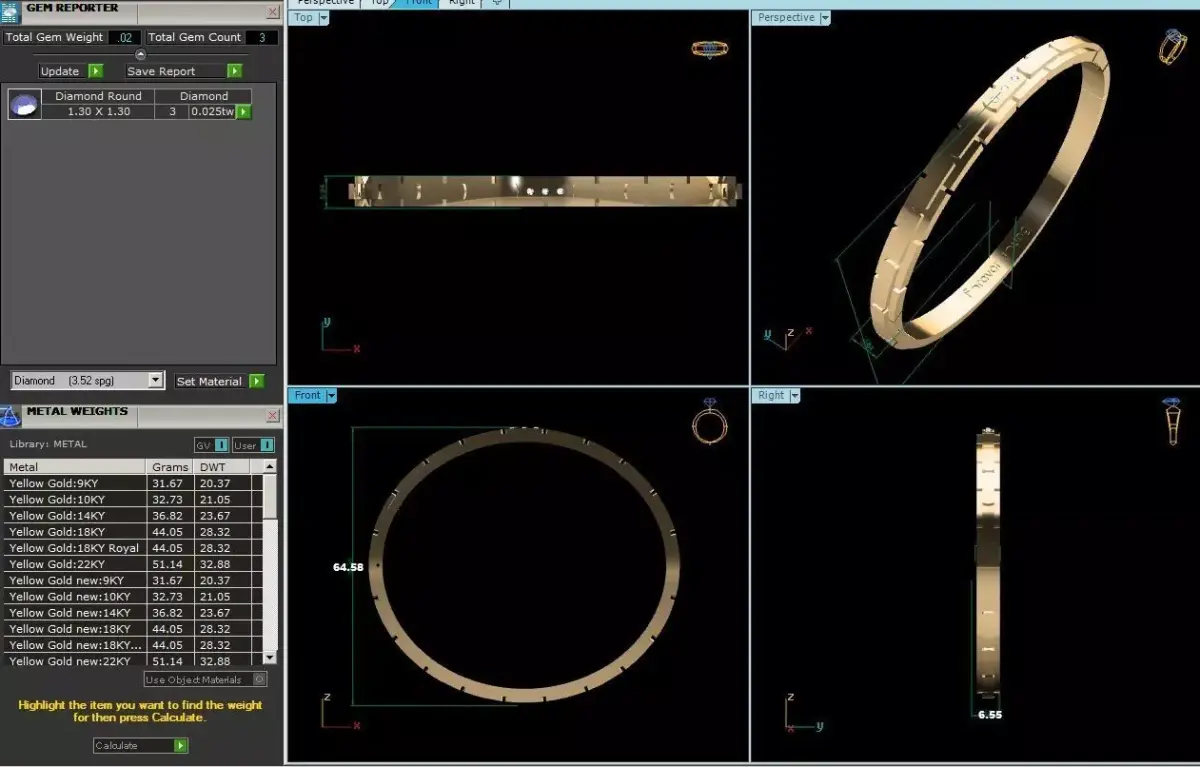Image resolution: width=1200 pixels, height=767 pixels.
Task: Click the green arrow beside Save Report
Action: point(234,71)
